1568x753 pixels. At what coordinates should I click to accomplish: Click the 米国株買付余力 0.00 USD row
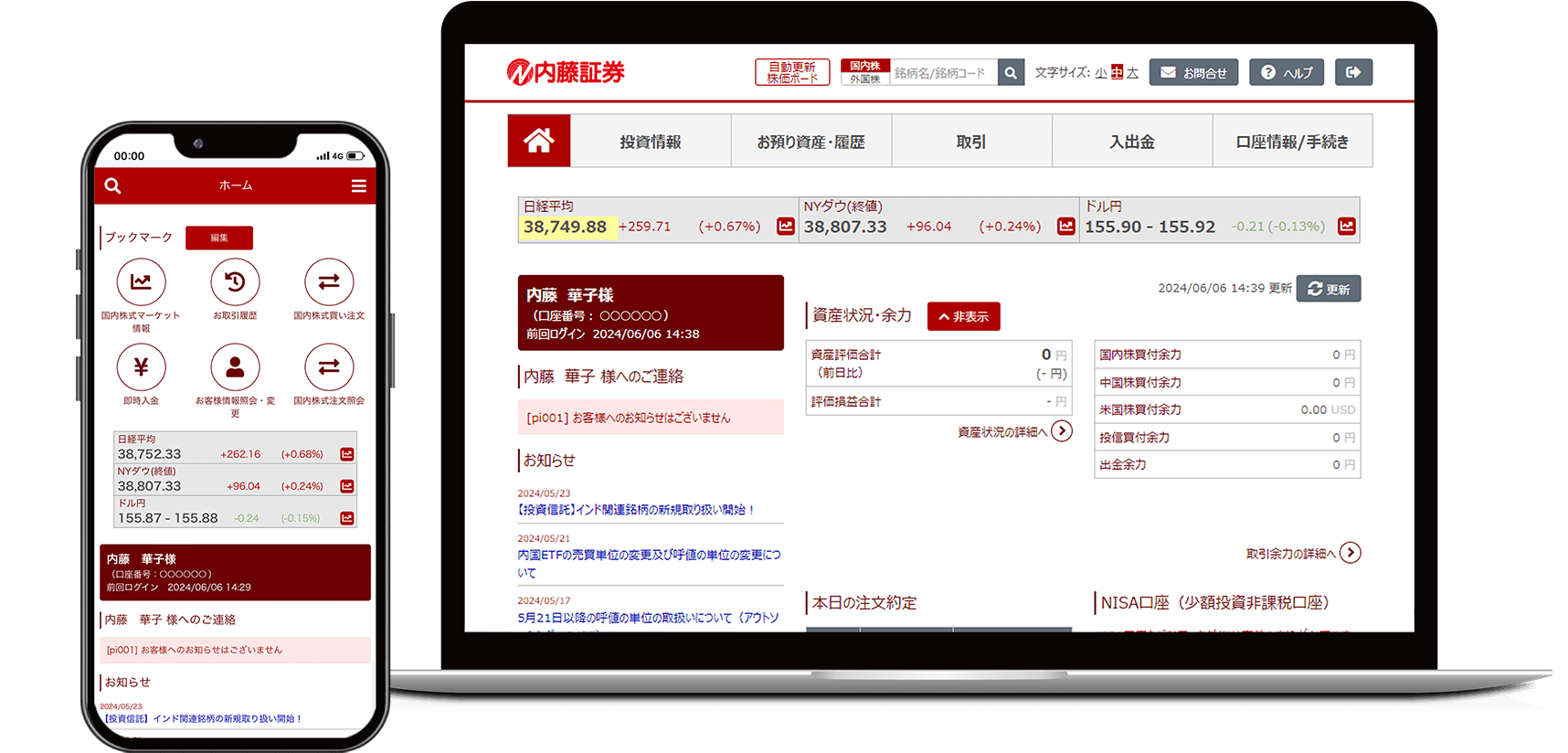[x=1227, y=409]
